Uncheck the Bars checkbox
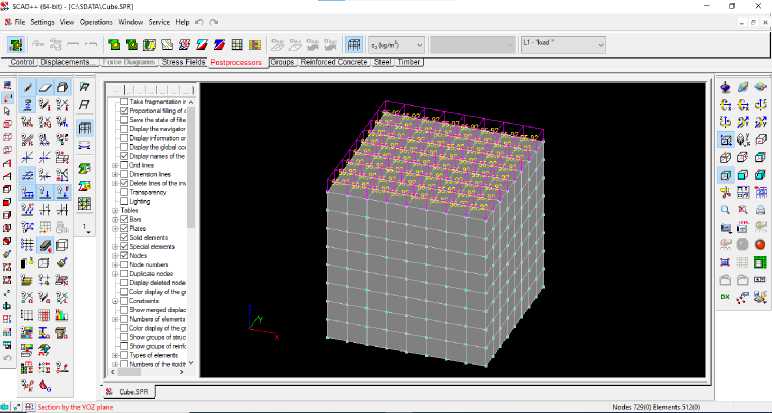 click(x=124, y=219)
